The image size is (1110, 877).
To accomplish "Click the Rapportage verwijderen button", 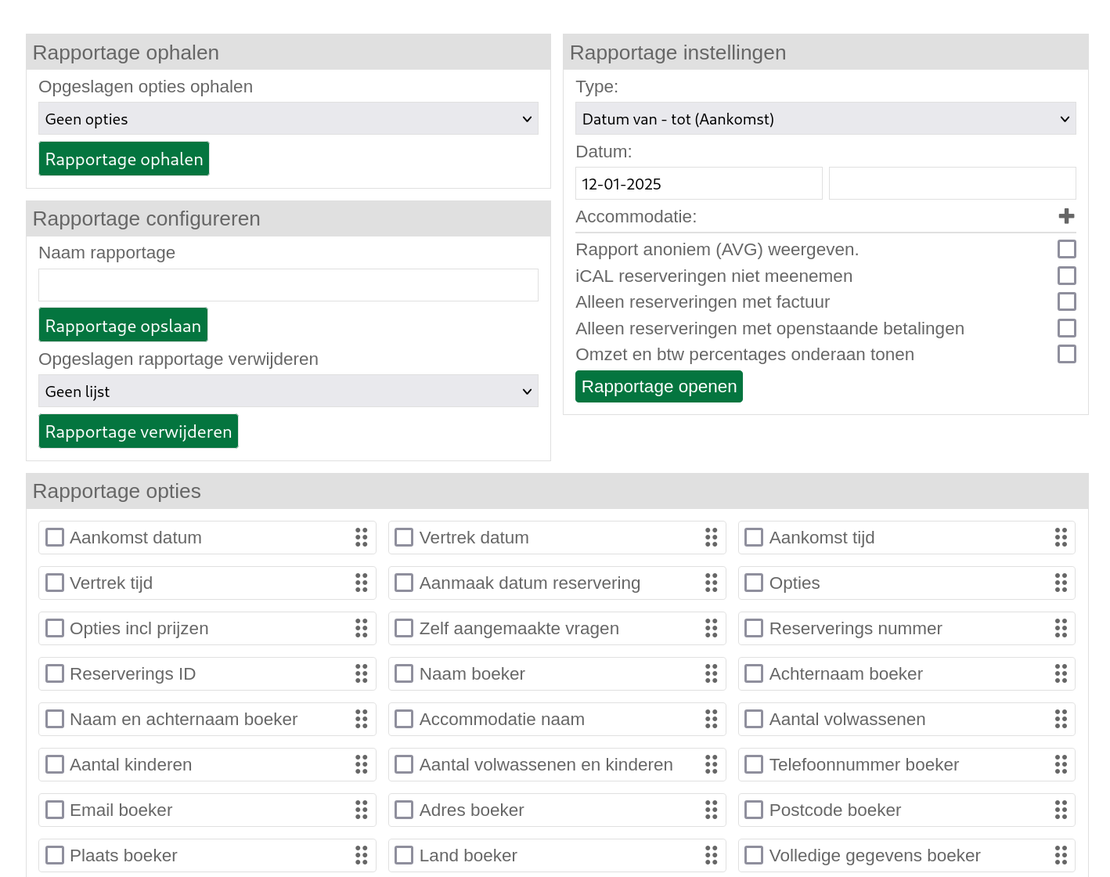I will point(138,432).
